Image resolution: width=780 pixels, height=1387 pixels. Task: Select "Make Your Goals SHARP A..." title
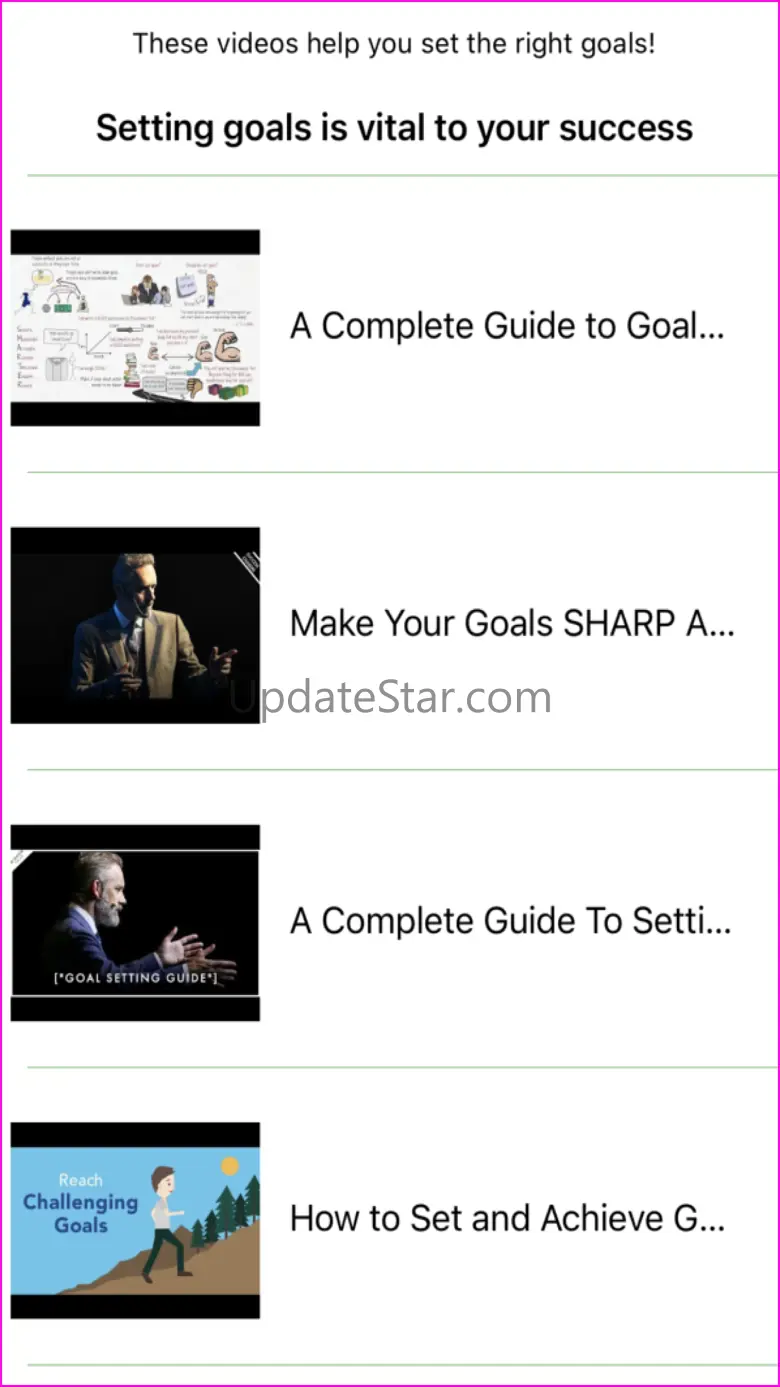pyautogui.click(x=512, y=623)
